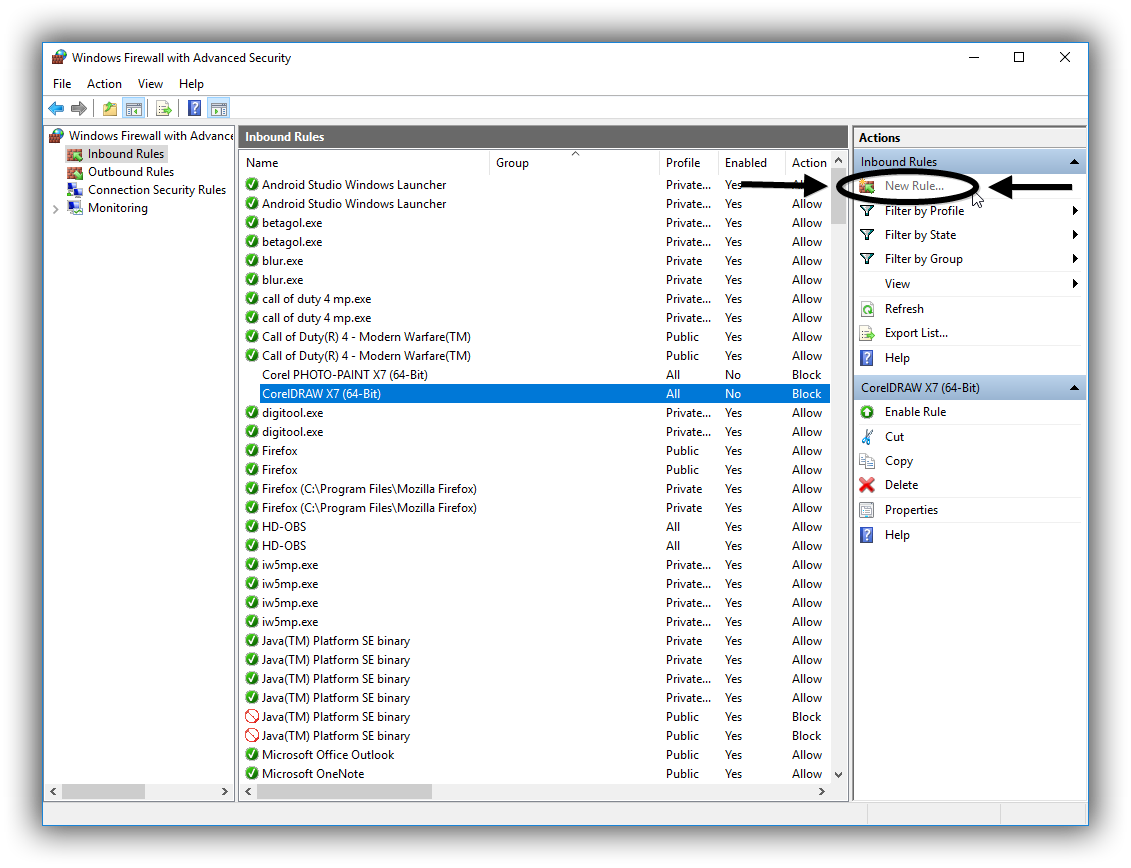Sort rules by the Group column header
Image resolution: width=1131 pixels, height=868 pixels.
tap(574, 163)
